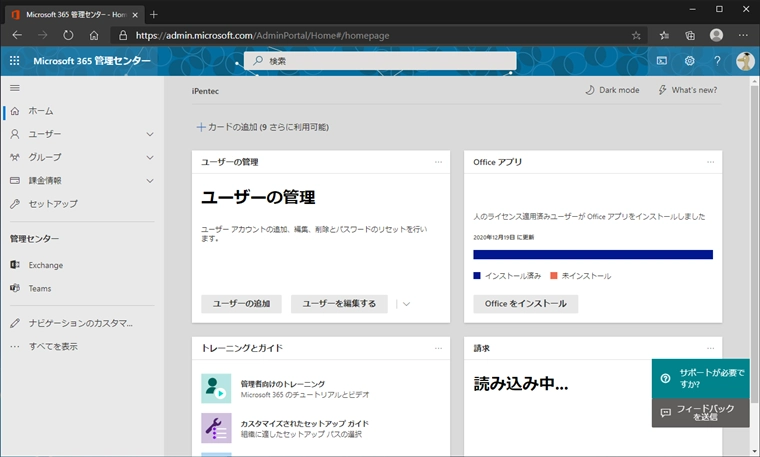This screenshot has height=457, width=760.
Task: Open カスタマイズされたセットアップ ガイド link
Action: [305, 424]
